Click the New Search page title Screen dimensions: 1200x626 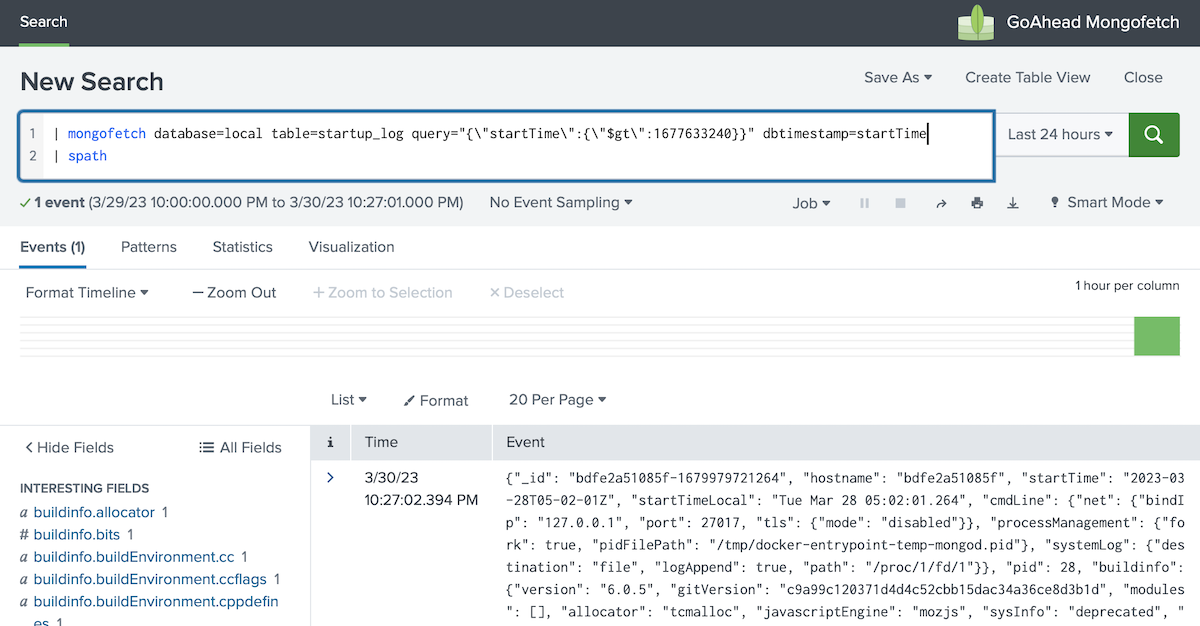click(92, 82)
